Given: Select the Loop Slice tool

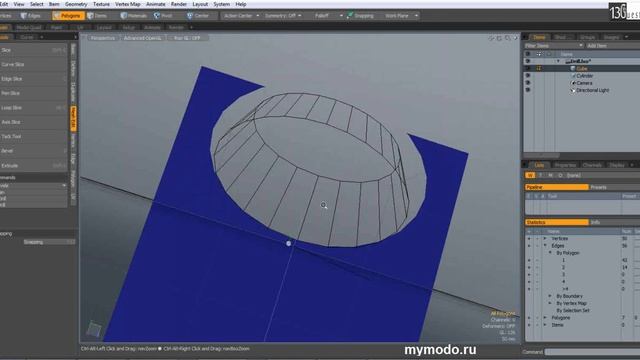Looking at the screenshot, I should click(x=33, y=108).
